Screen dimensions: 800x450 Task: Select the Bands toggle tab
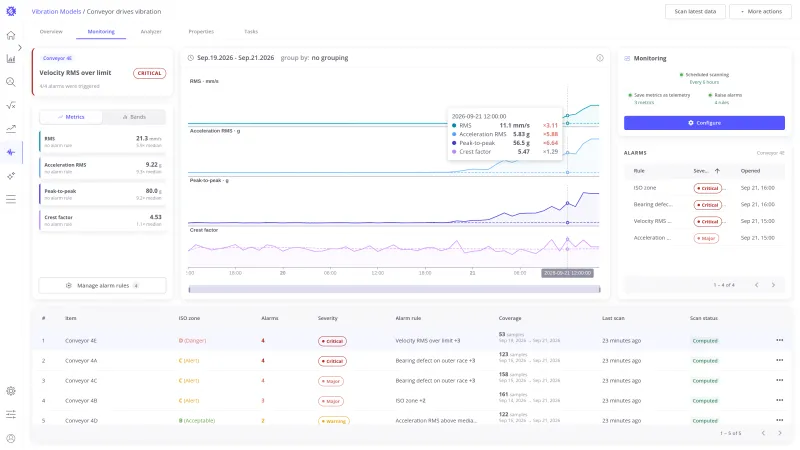click(134, 117)
